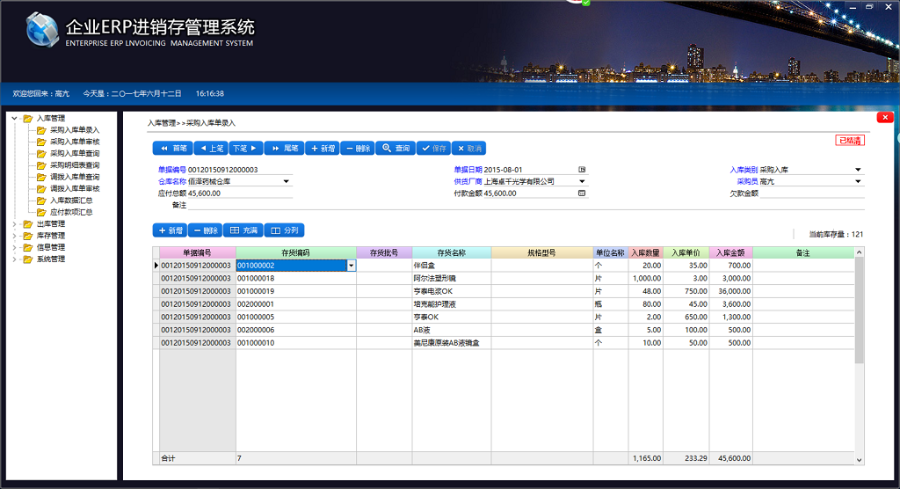Click the 入库金额 column header

(731, 253)
